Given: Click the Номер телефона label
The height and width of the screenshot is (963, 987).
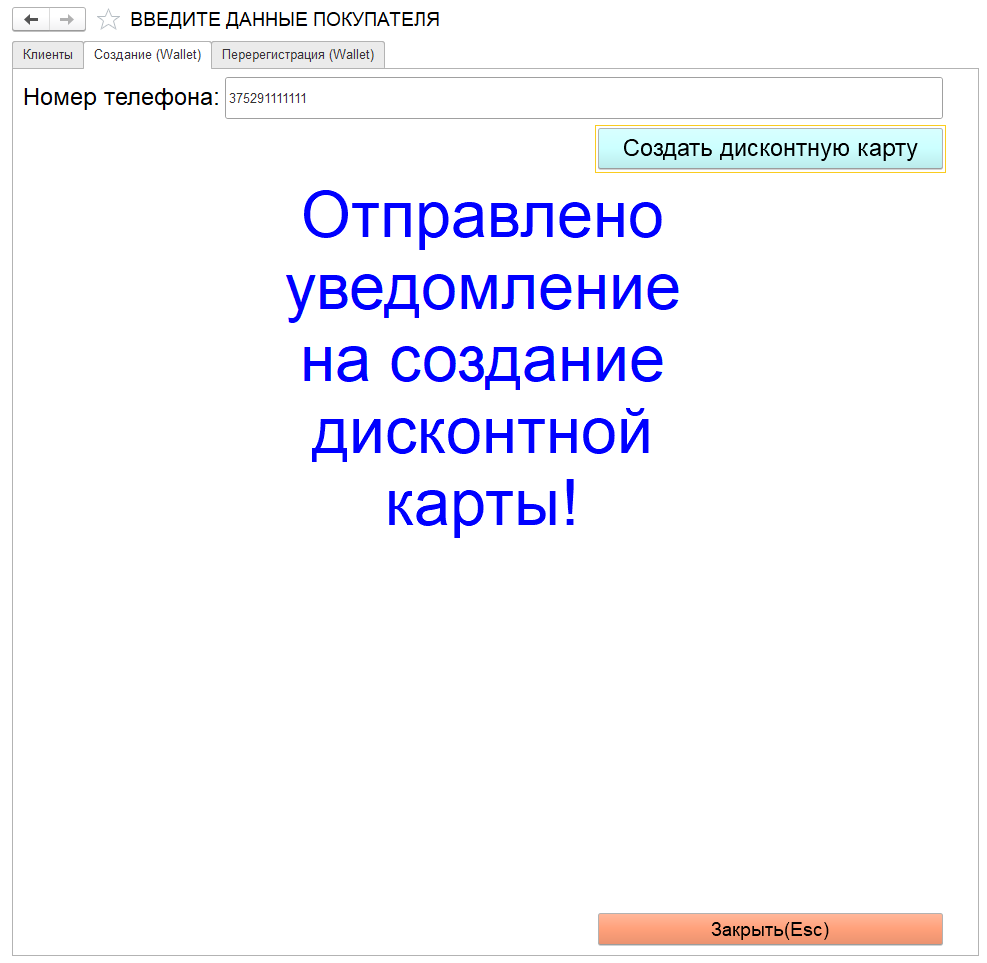Looking at the screenshot, I should point(120,98).
